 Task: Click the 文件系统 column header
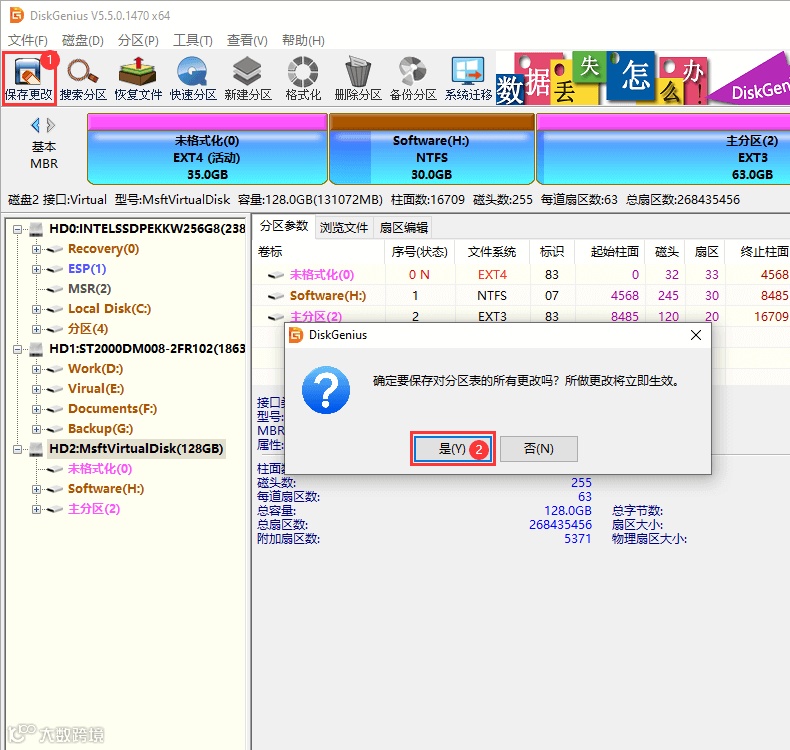(x=492, y=251)
